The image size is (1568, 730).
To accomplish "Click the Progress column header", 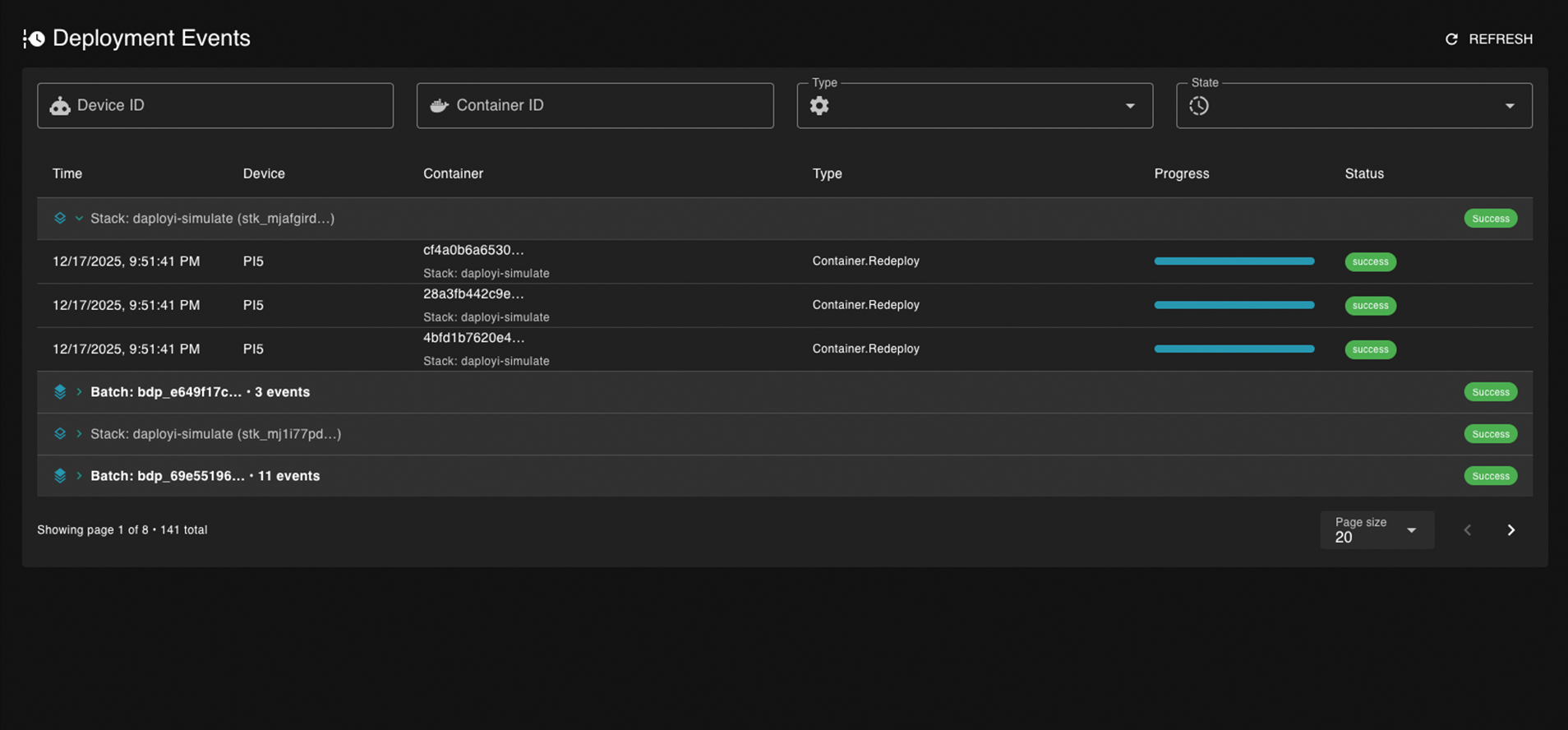I will click(1182, 173).
